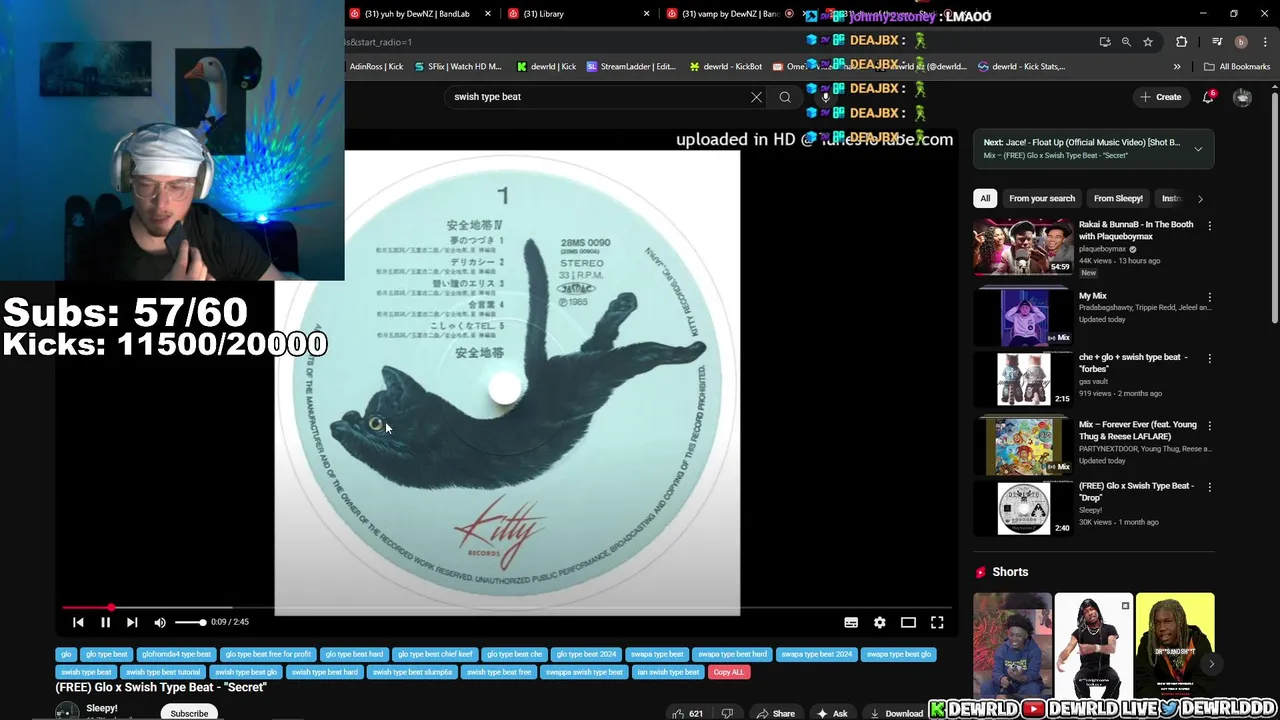Open the Sleepy! channel avatar
This screenshot has width=1280, height=720.
[67, 712]
